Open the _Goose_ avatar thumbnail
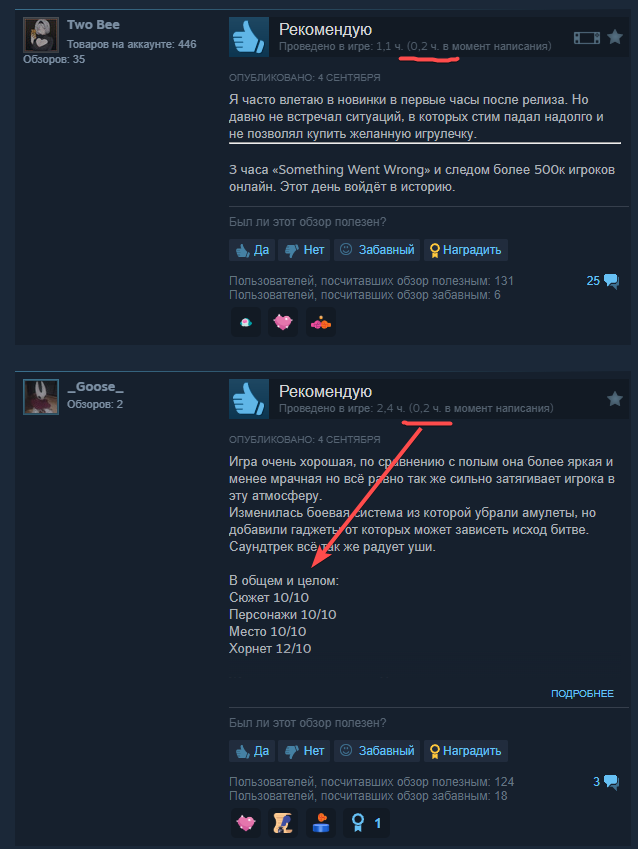 point(41,397)
